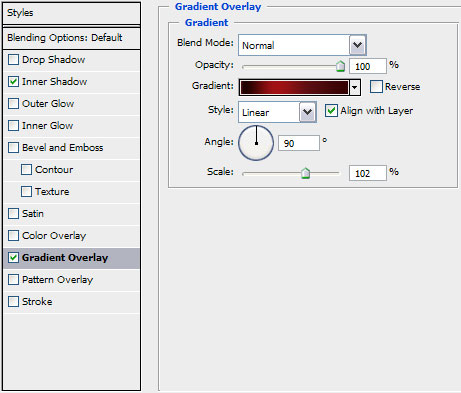
Task: Check the Reverse gradient box
Action: [376, 87]
